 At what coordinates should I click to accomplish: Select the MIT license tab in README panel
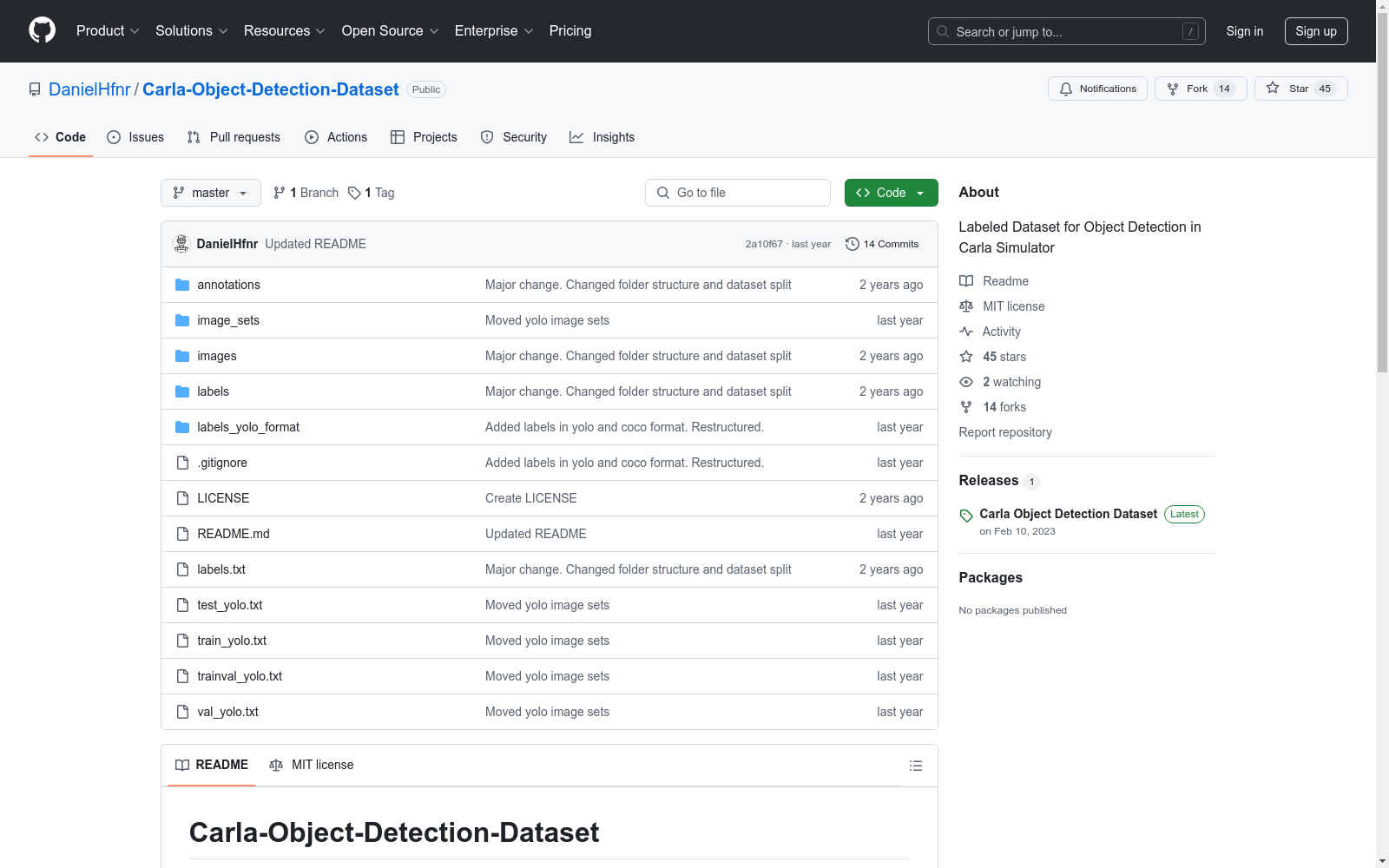312,765
